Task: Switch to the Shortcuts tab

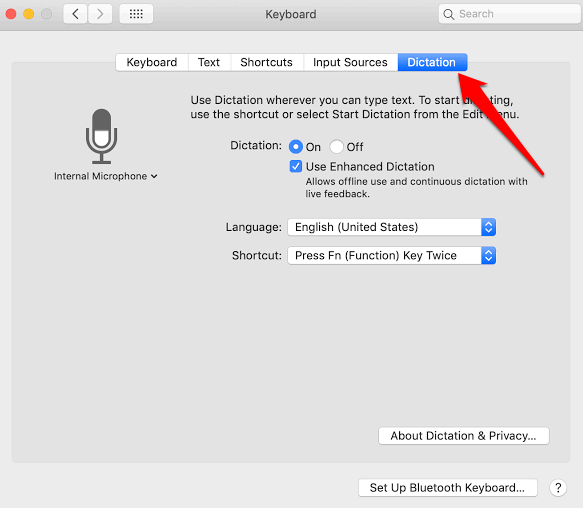Action: pyautogui.click(x=267, y=62)
